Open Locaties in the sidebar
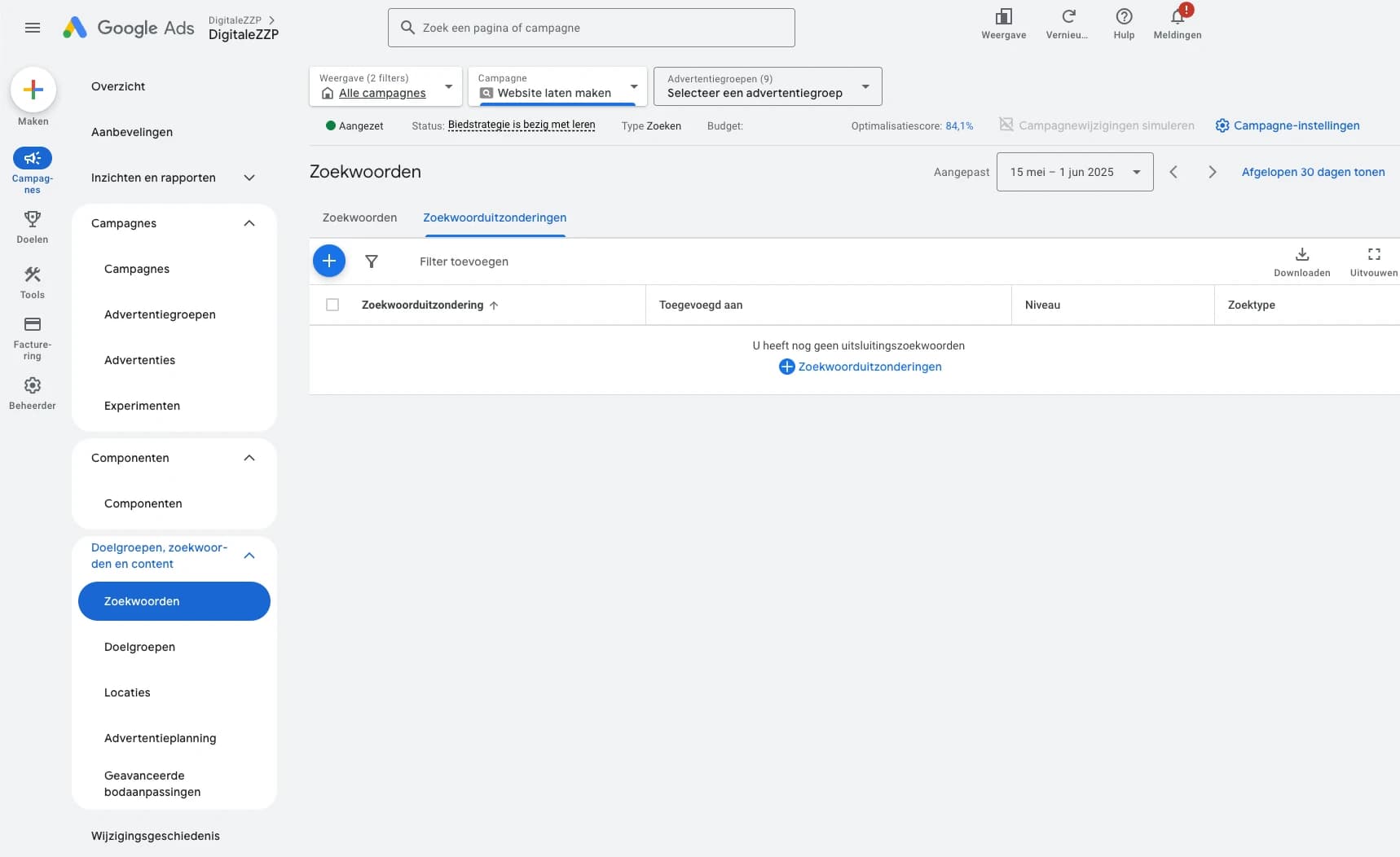 pos(127,692)
